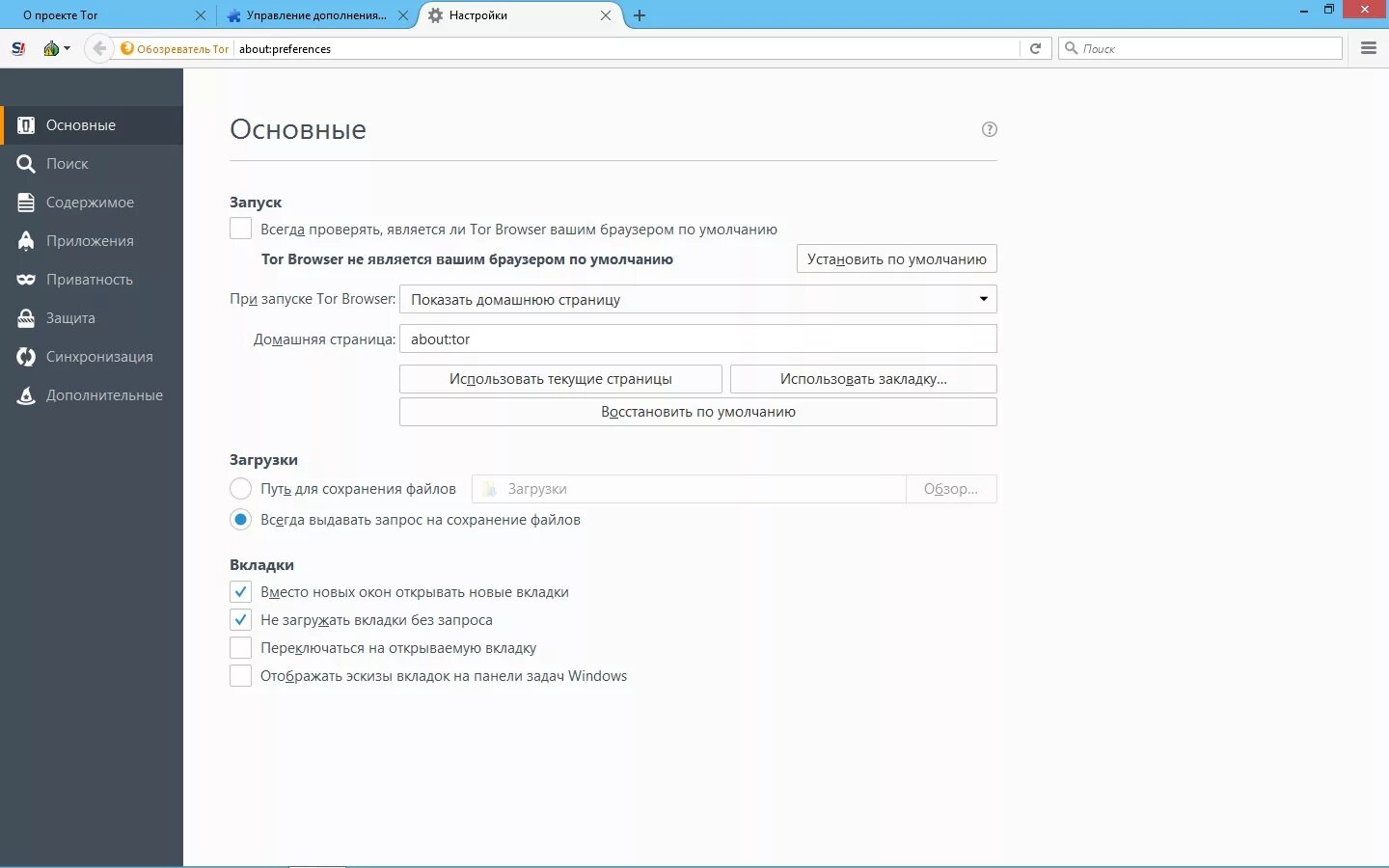Click the reload page icon
Image resolution: width=1389 pixels, height=868 pixels.
(x=1035, y=48)
